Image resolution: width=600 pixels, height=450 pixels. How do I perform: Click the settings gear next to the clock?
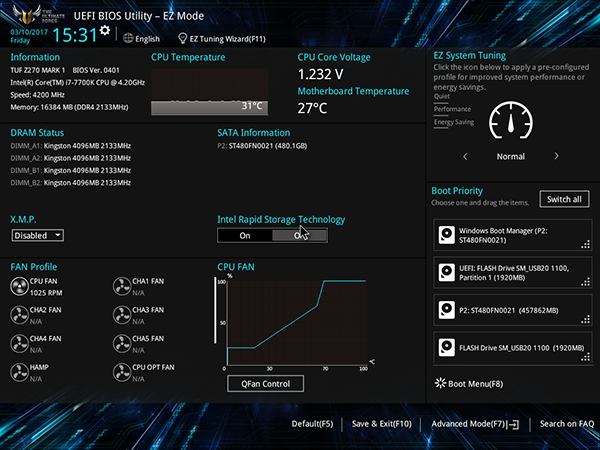104,30
